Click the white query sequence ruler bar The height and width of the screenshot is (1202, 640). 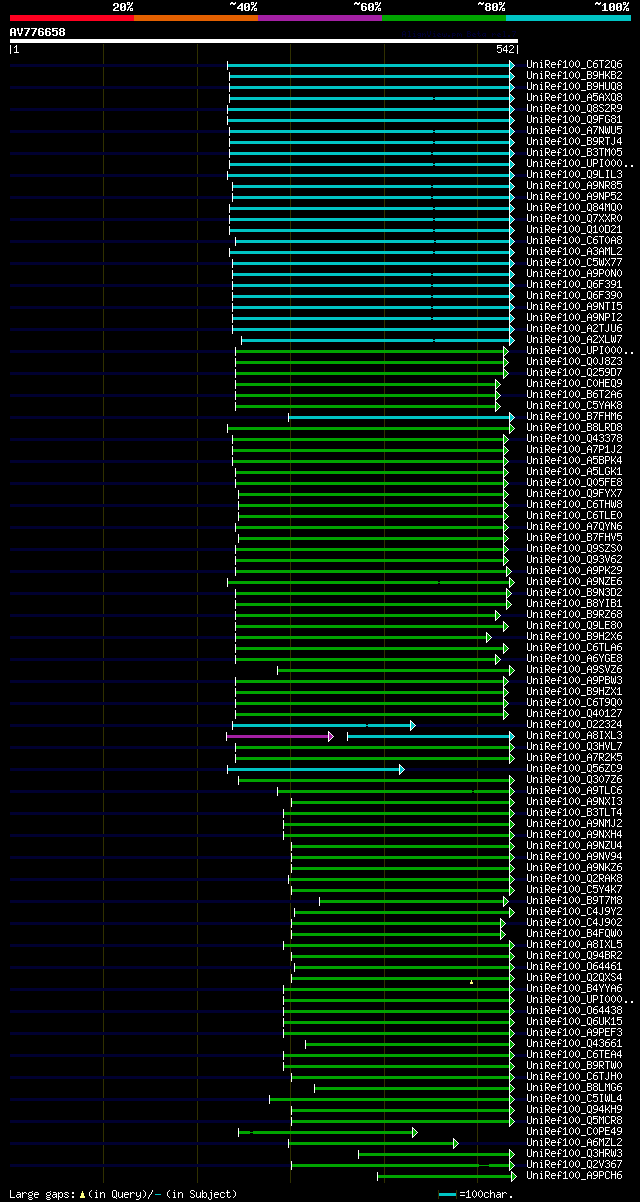pos(263,41)
